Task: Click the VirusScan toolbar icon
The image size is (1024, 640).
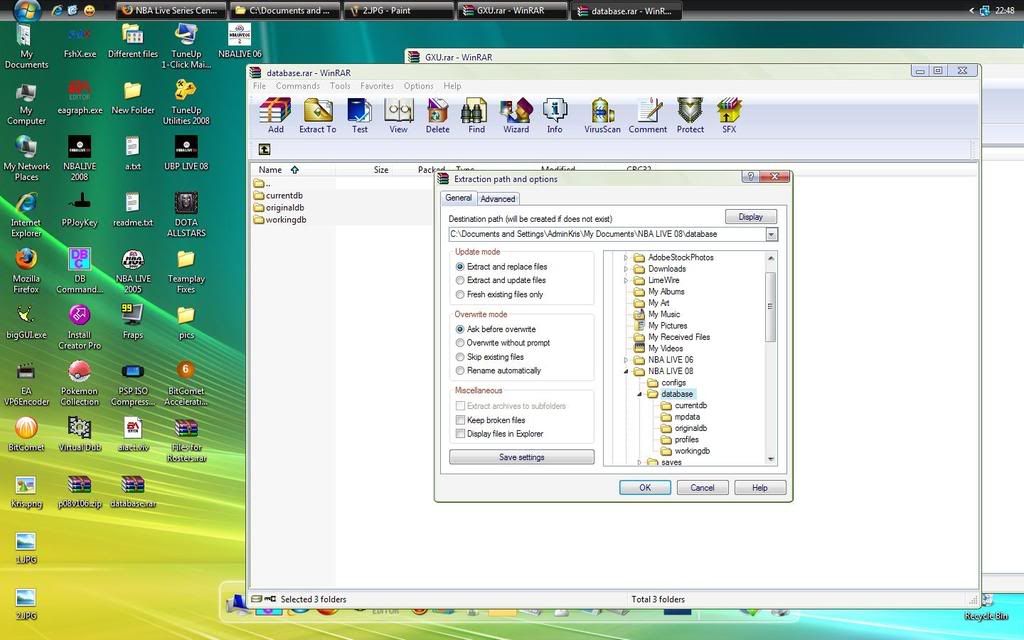Action: (x=602, y=116)
